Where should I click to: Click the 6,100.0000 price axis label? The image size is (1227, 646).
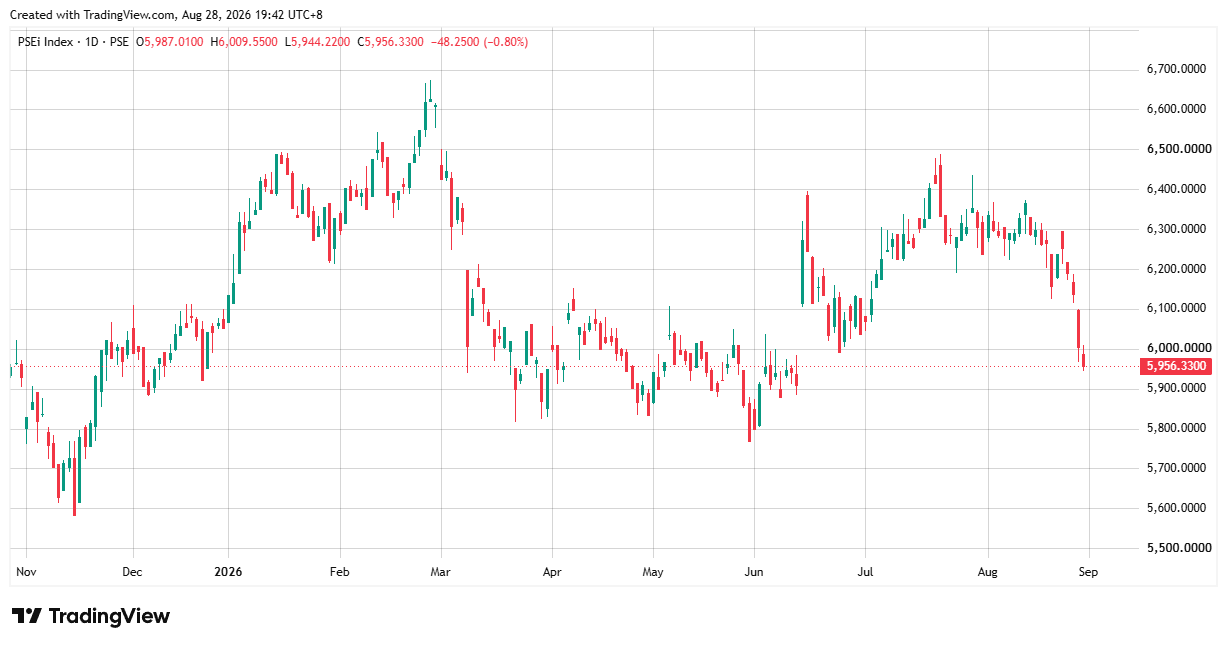point(1175,309)
